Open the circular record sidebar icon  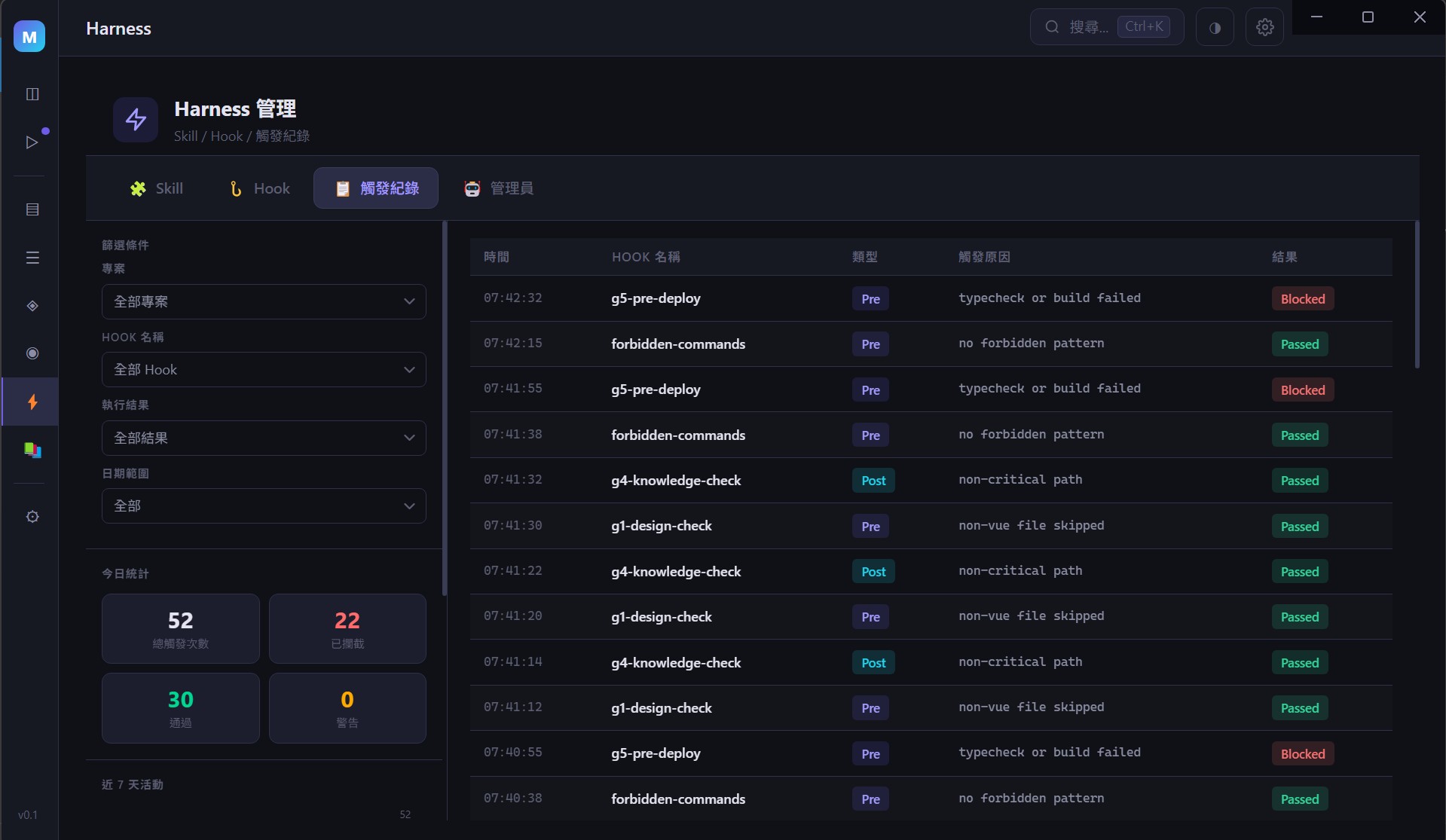(32, 353)
